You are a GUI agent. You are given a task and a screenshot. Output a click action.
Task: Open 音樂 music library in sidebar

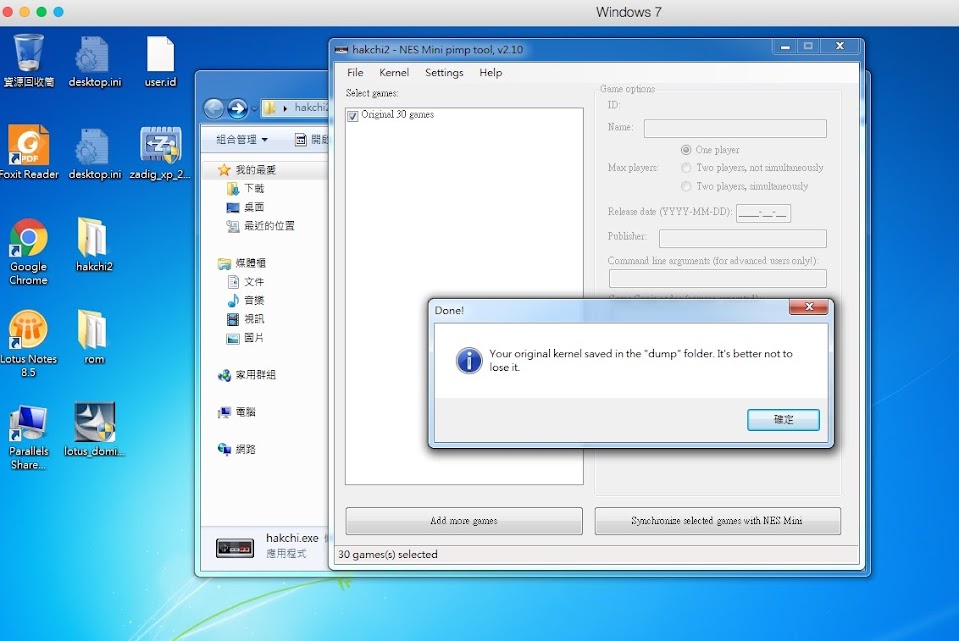245,300
